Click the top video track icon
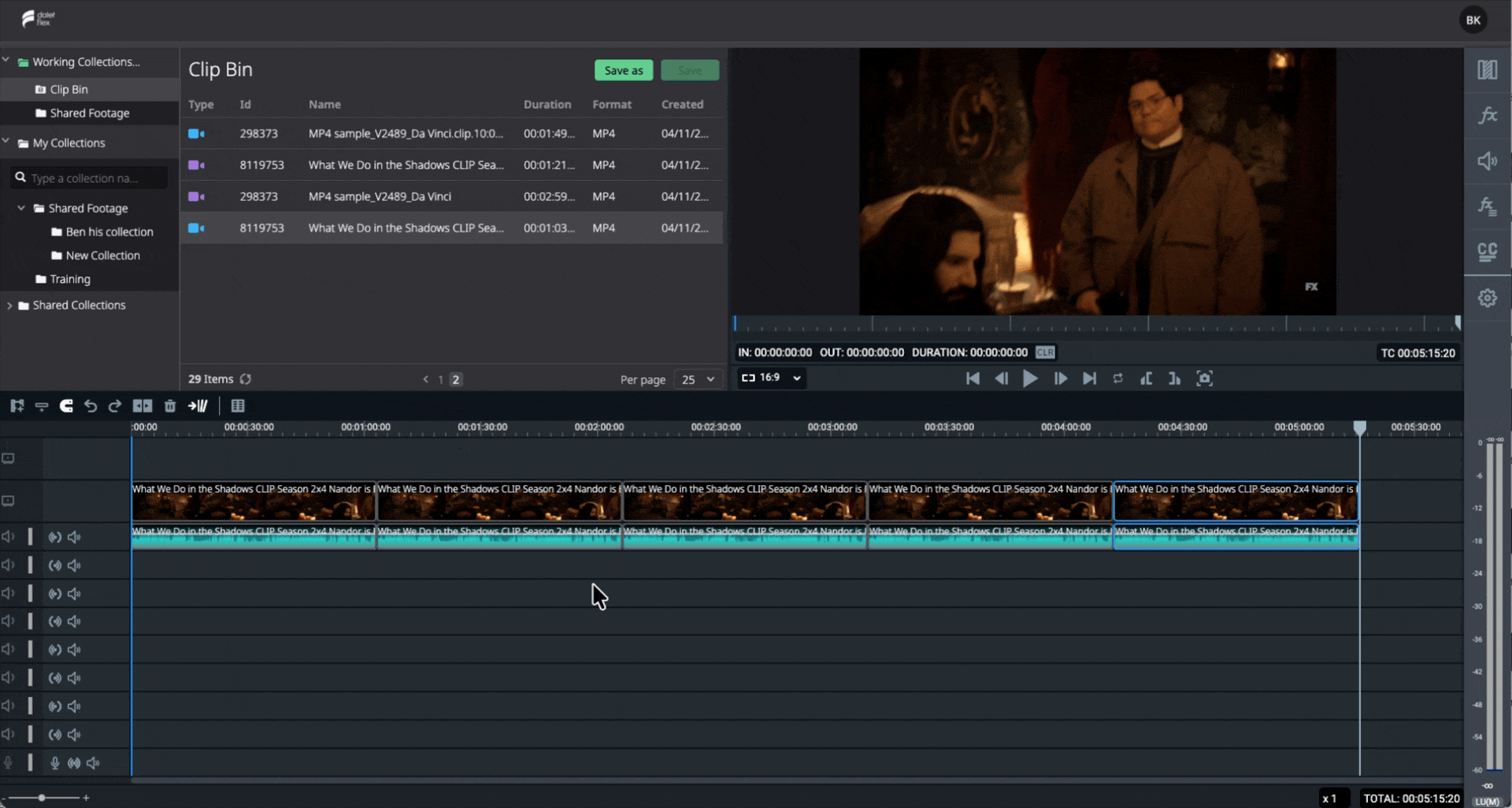This screenshot has width=1512, height=808. click(9, 459)
